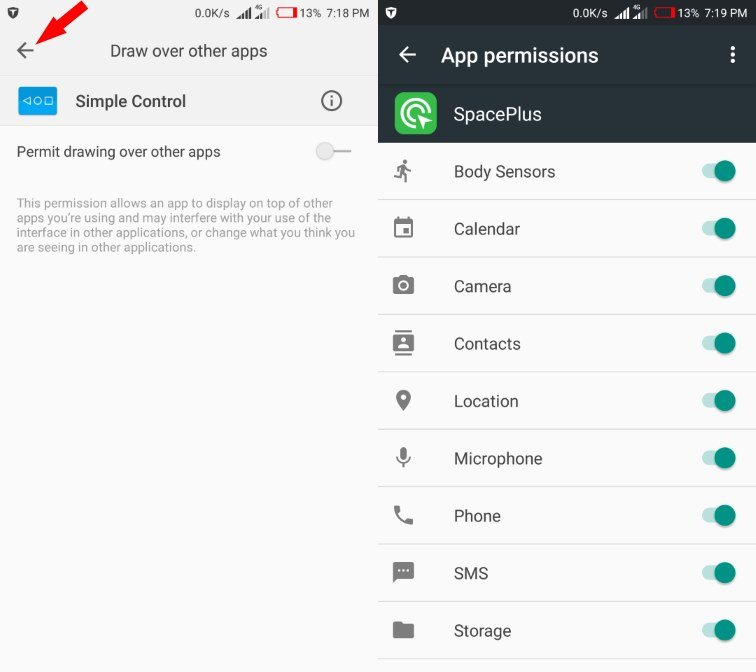Tap the Body Sensors running icon

coord(403,171)
